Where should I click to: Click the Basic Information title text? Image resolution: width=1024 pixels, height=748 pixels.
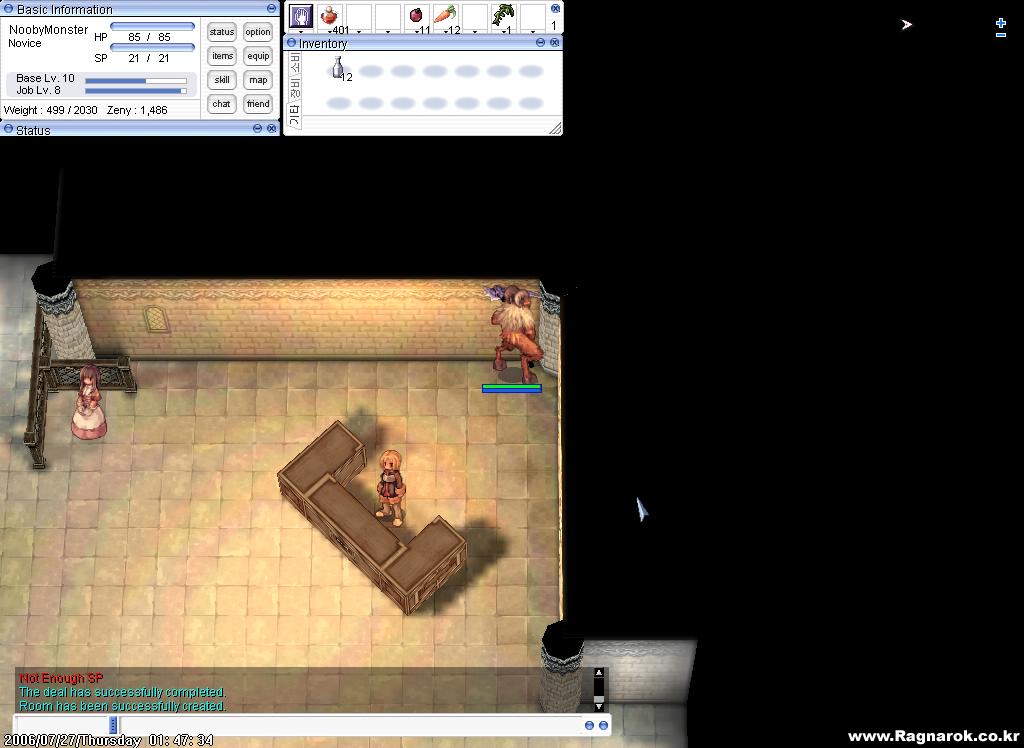[64, 10]
